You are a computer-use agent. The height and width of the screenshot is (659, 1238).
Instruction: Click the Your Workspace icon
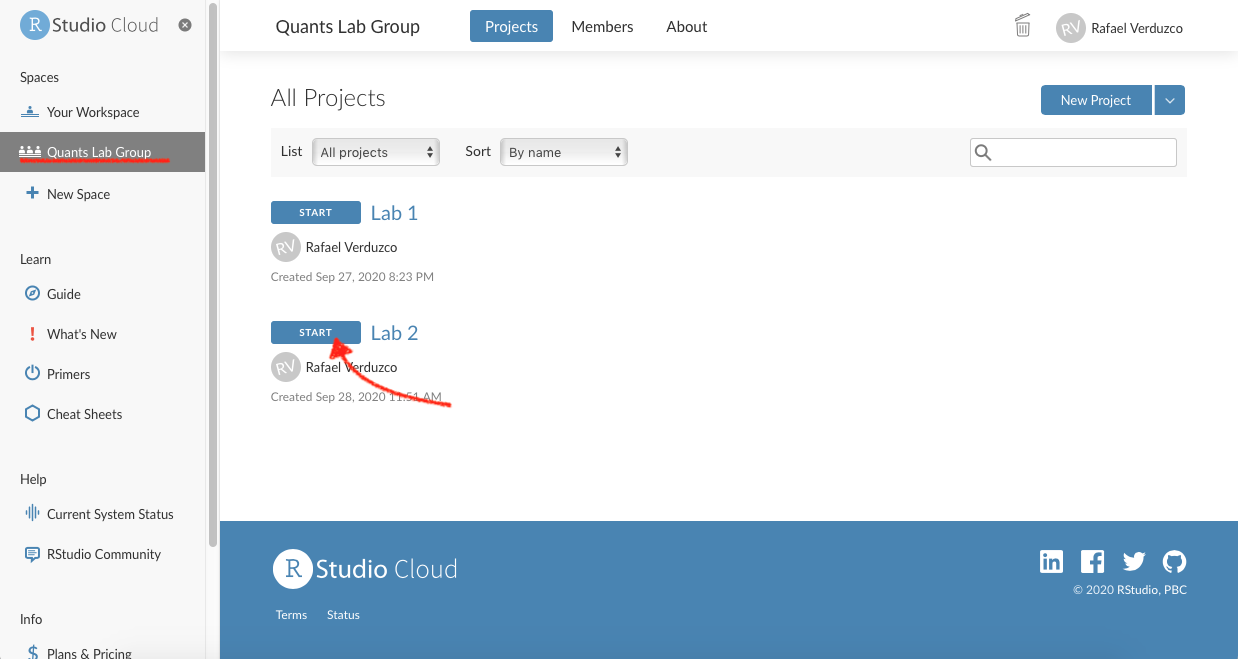click(x=30, y=112)
